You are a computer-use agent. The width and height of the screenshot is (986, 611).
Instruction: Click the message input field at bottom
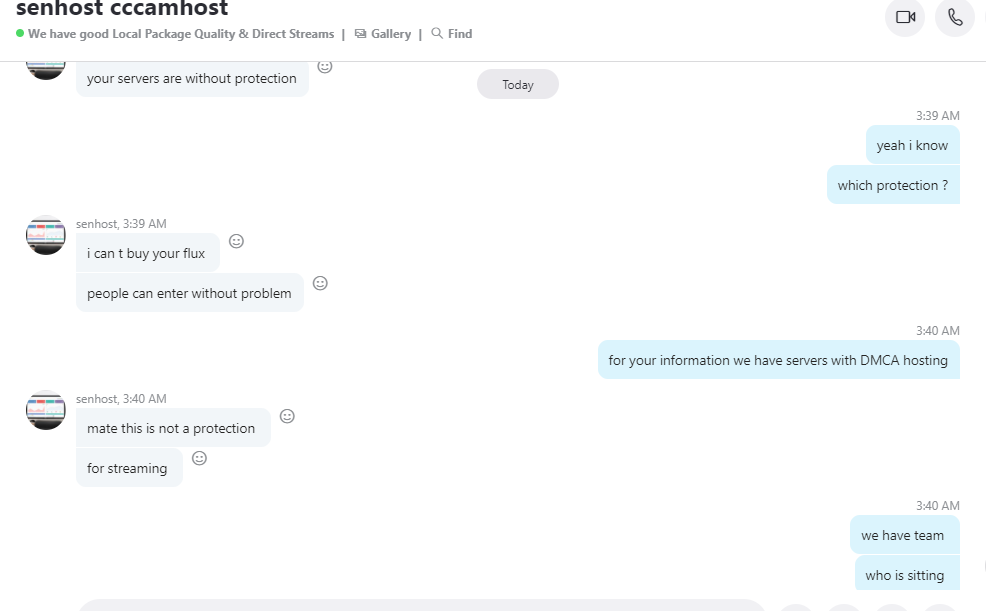coord(421,606)
